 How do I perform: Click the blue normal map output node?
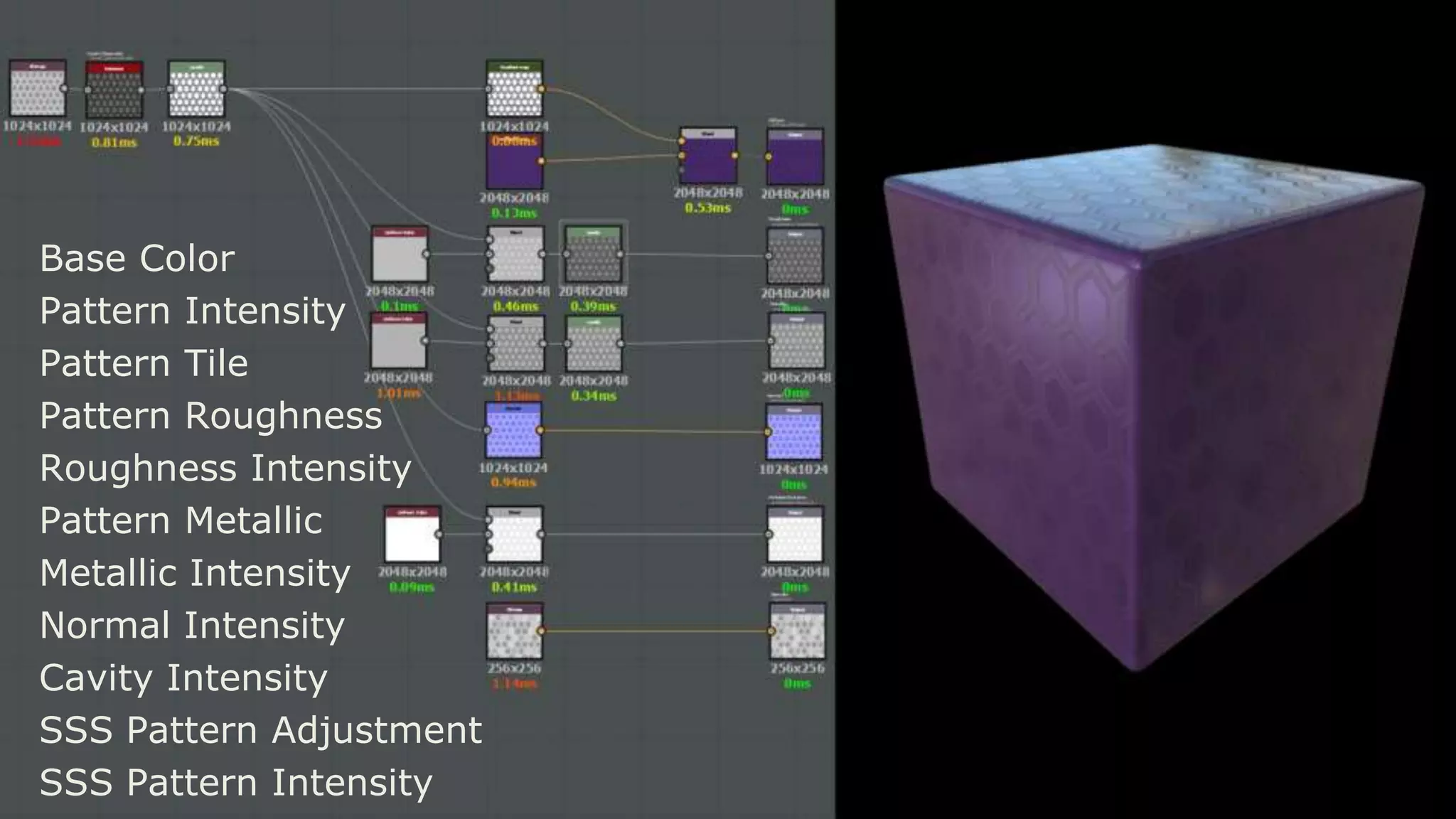[x=794, y=432]
